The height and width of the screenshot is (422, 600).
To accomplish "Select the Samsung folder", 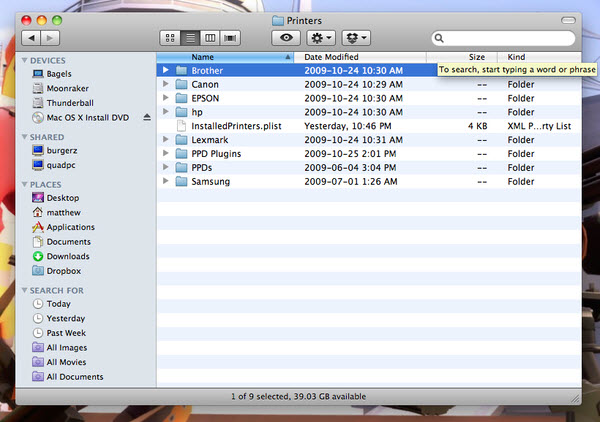I will [369, 181].
